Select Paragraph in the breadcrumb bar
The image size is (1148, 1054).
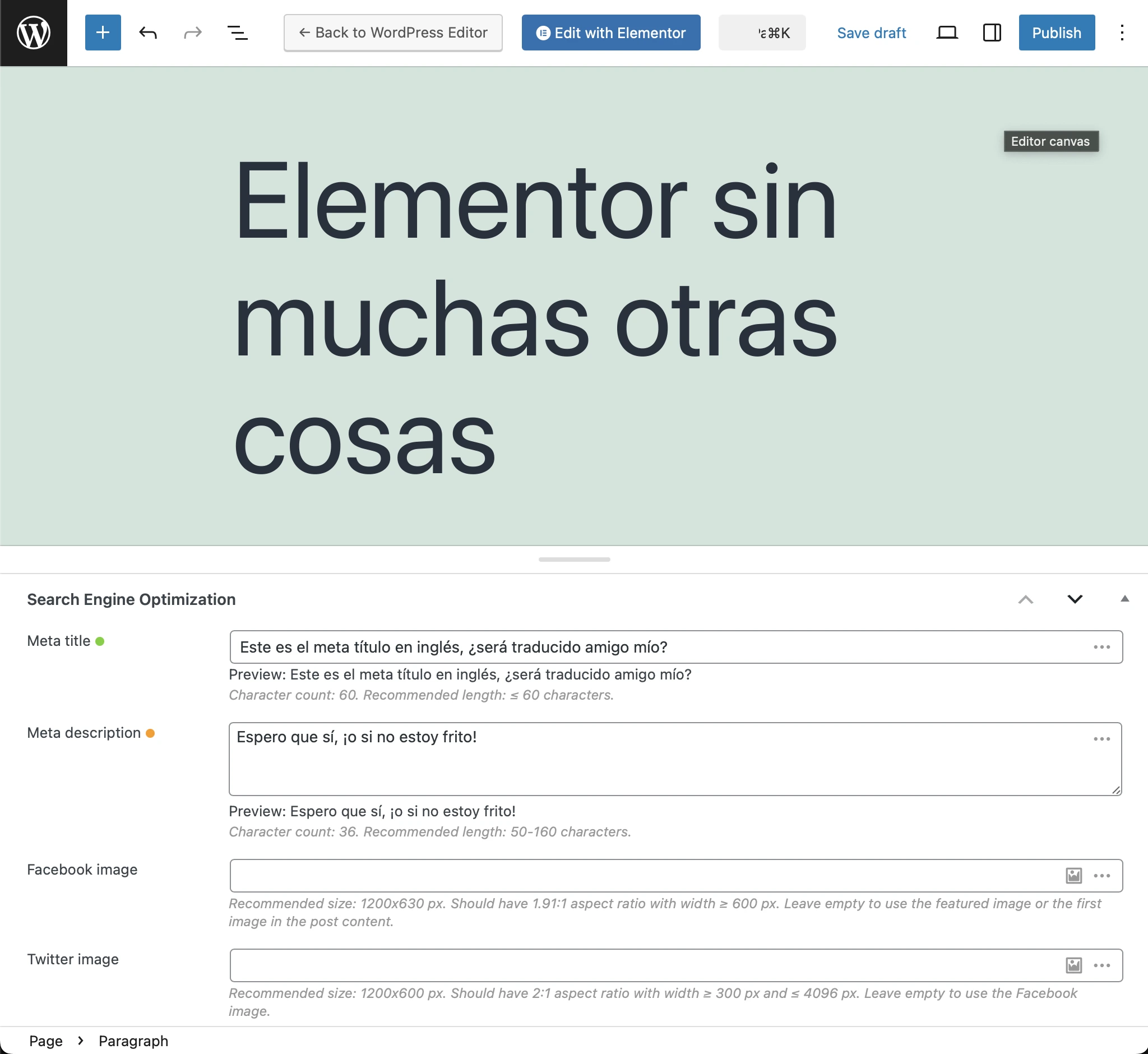(x=133, y=1041)
